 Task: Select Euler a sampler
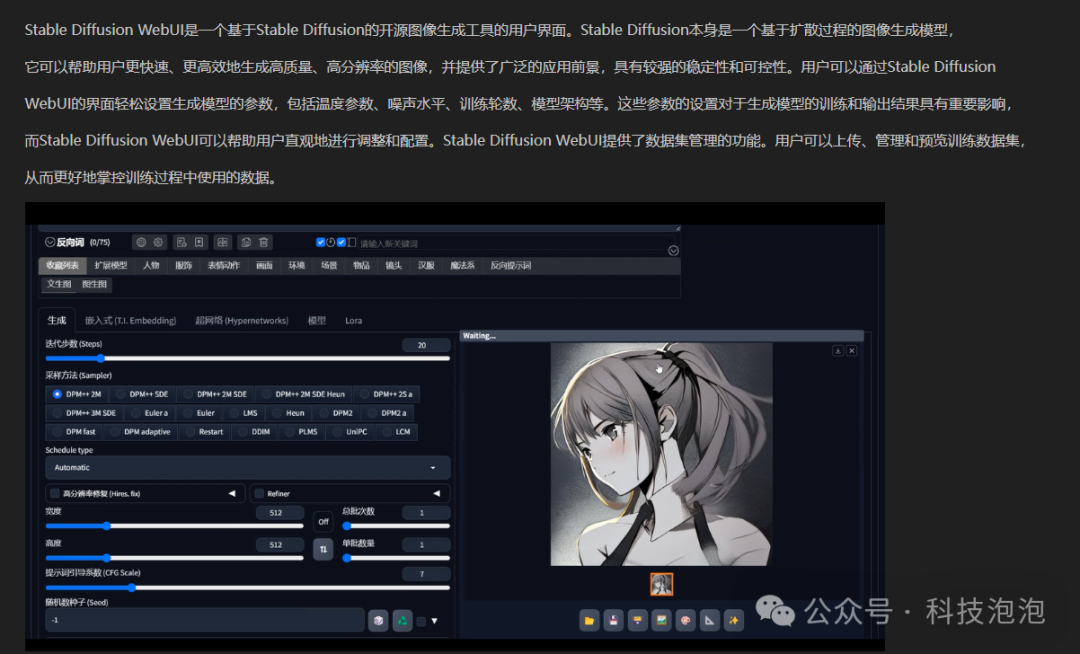pyautogui.click(x=149, y=413)
